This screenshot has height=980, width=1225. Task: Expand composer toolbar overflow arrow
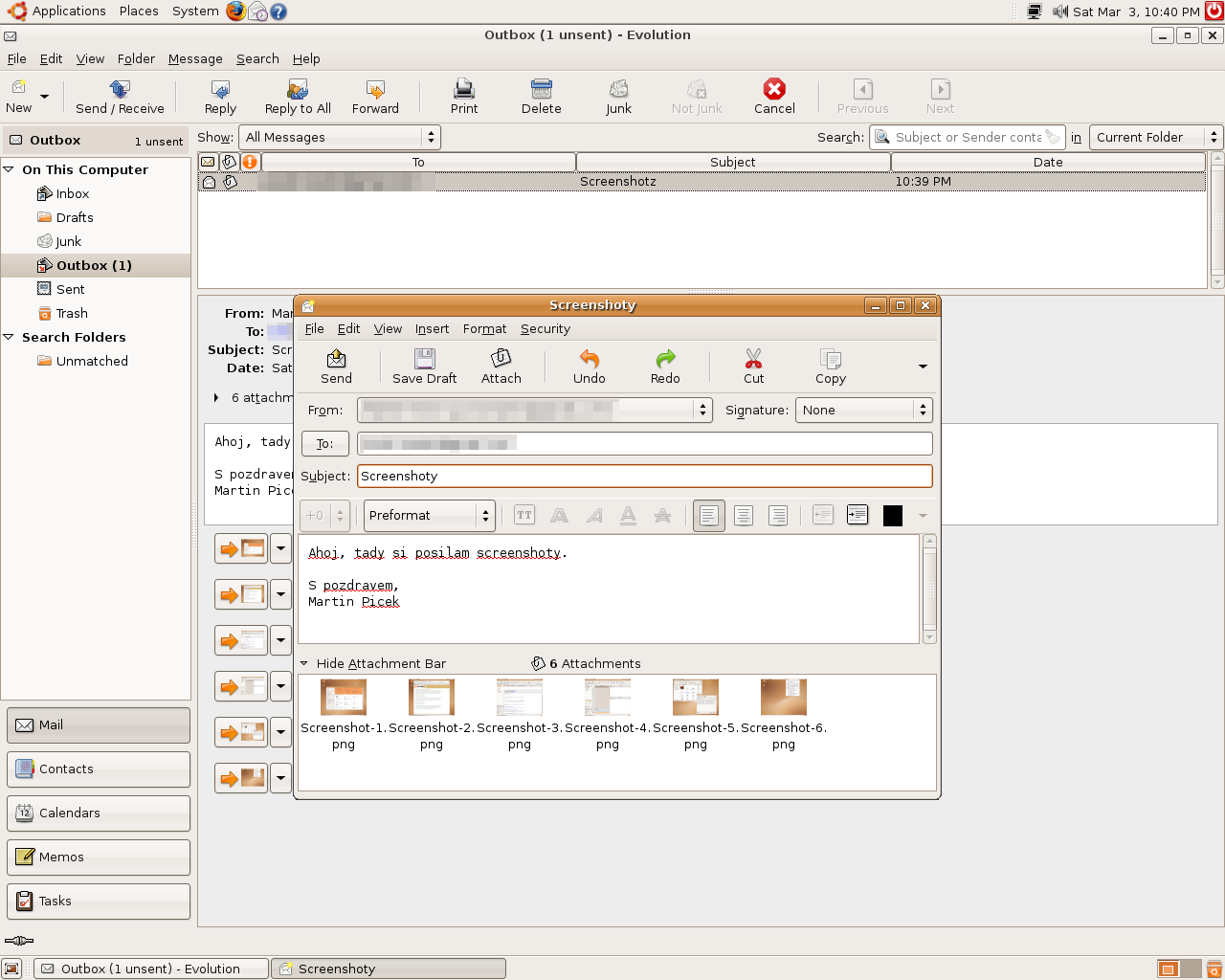click(x=923, y=367)
